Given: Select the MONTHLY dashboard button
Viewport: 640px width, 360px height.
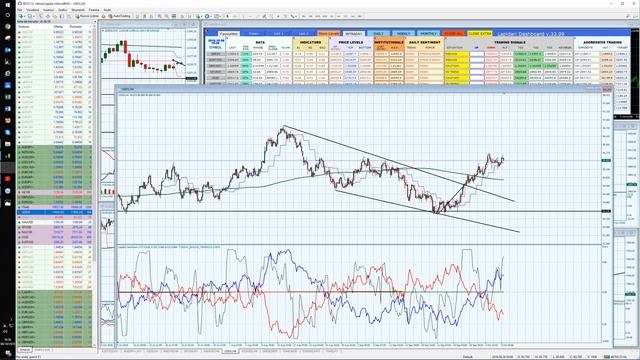Looking at the screenshot, I should coord(429,33).
